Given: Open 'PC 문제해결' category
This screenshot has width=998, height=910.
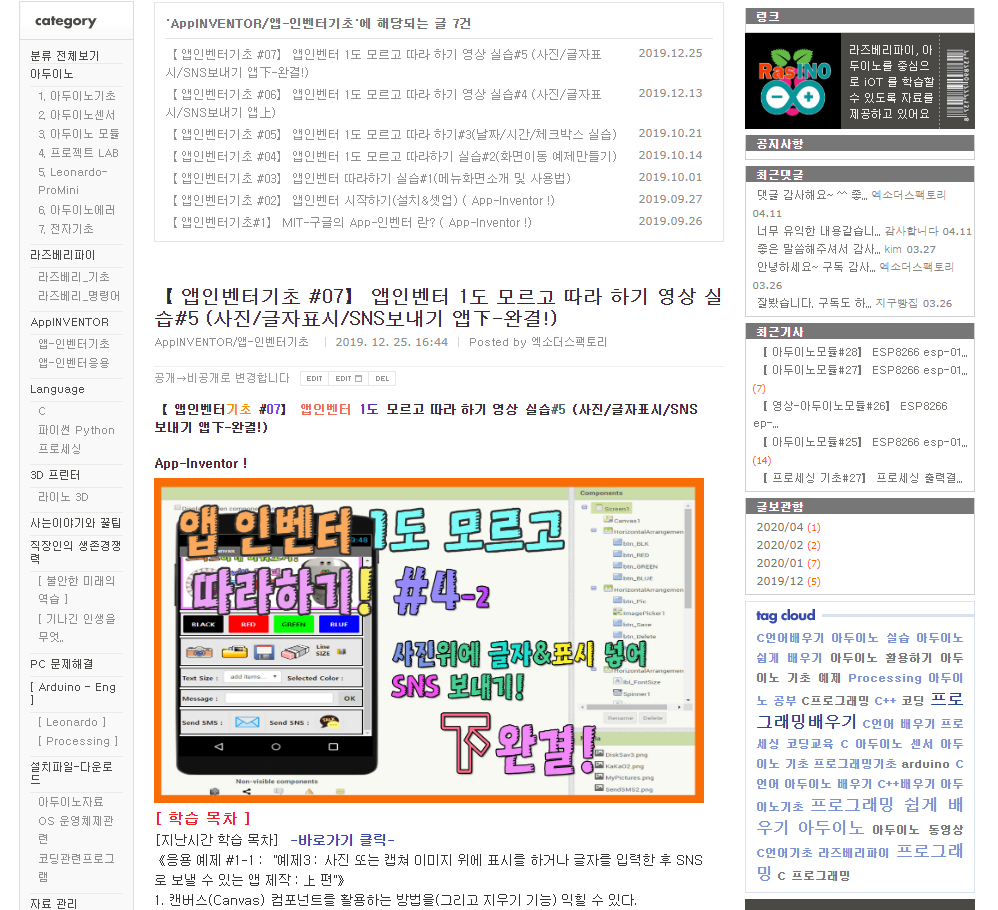Looking at the screenshot, I should click(62, 664).
